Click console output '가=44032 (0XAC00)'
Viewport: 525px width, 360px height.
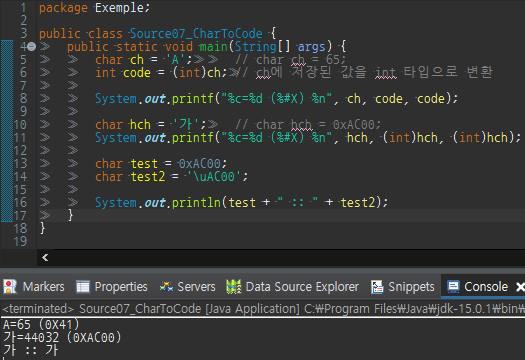tap(62, 338)
